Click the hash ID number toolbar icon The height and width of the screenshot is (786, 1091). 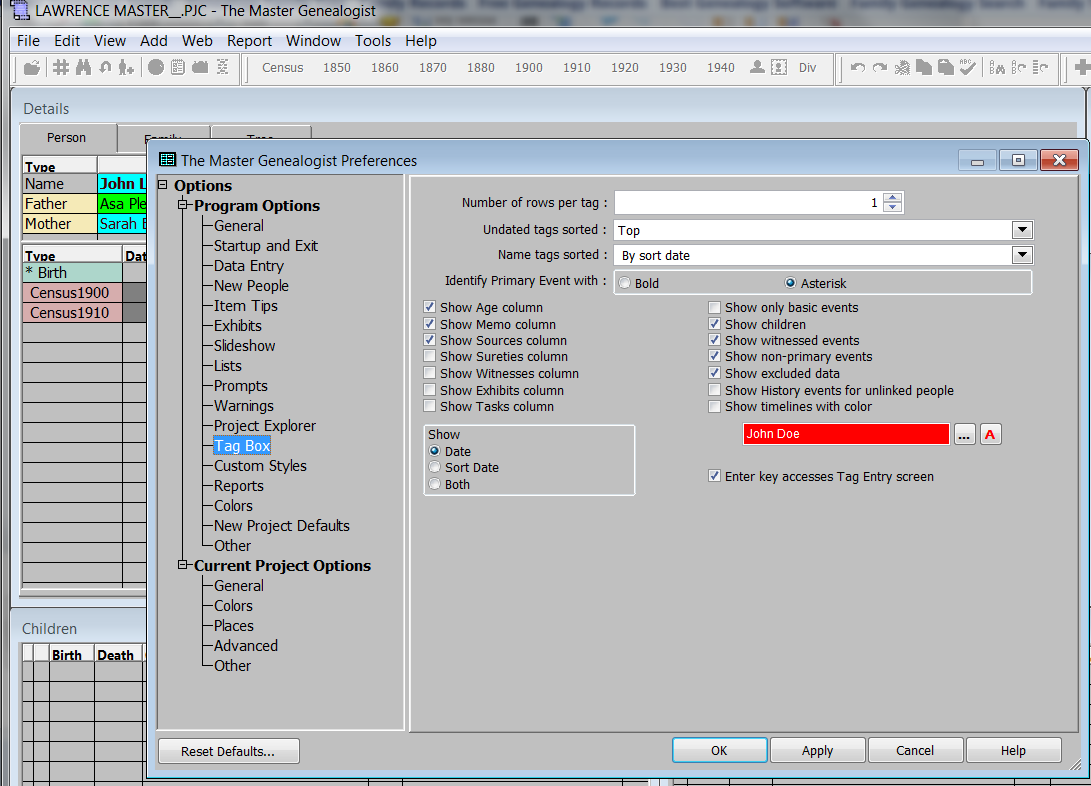click(x=61, y=67)
